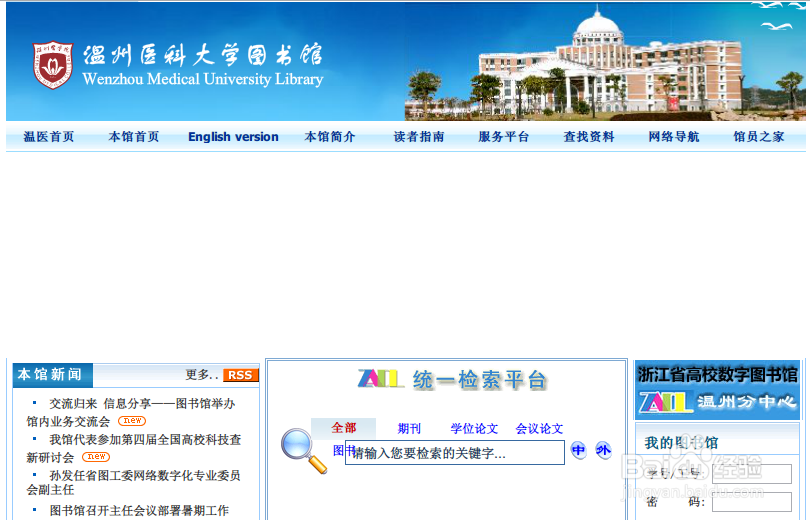Open 读者指南 menu
Image resolution: width=810 pixels, height=520 pixels.
pyautogui.click(x=419, y=137)
